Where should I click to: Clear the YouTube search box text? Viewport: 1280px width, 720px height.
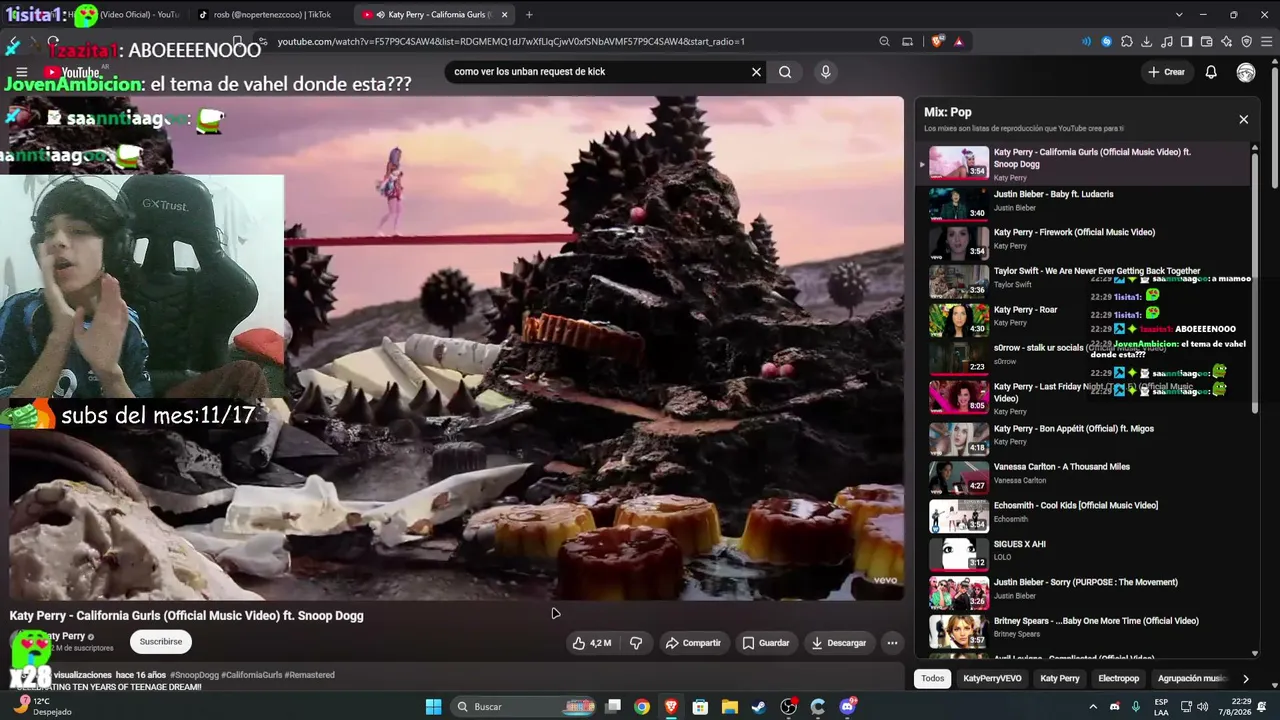coord(756,72)
